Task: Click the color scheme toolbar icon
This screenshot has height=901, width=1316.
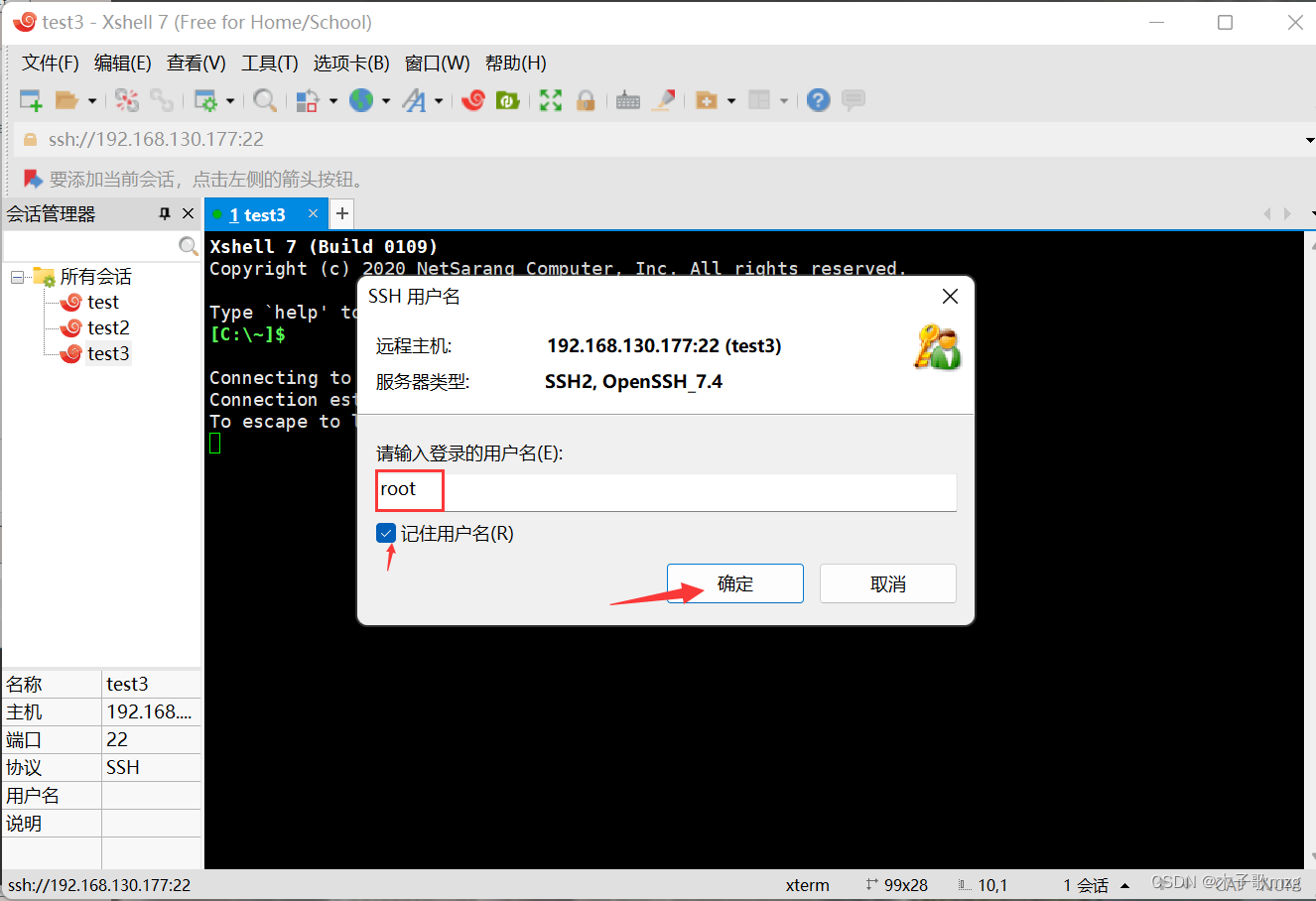Action: tap(308, 100)
